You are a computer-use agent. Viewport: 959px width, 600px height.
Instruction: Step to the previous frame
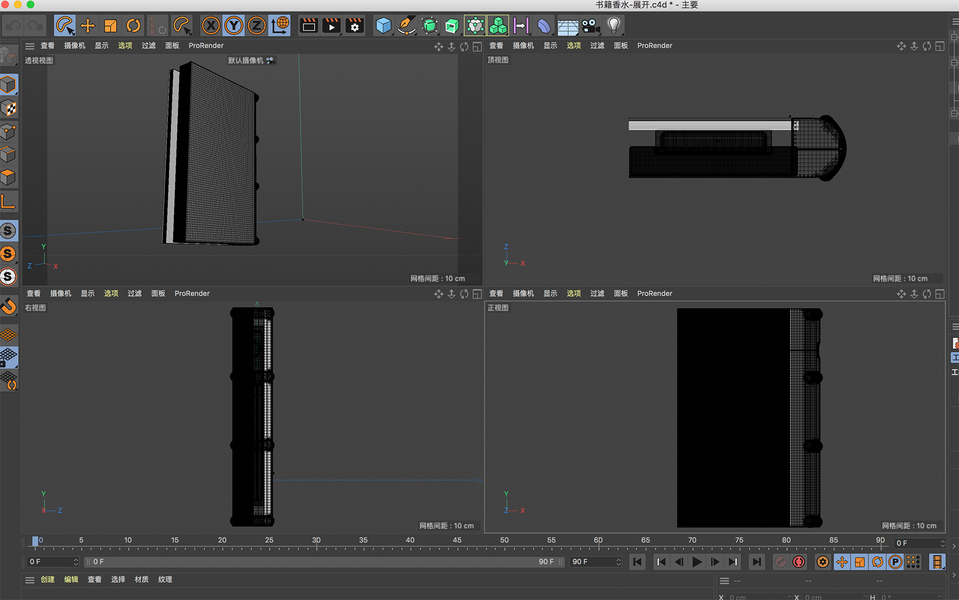679,562
